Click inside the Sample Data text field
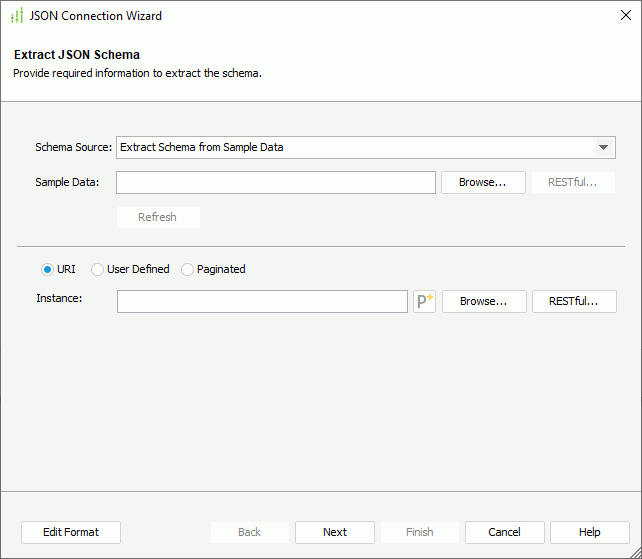Screen dimensions: 642x559 276,182
